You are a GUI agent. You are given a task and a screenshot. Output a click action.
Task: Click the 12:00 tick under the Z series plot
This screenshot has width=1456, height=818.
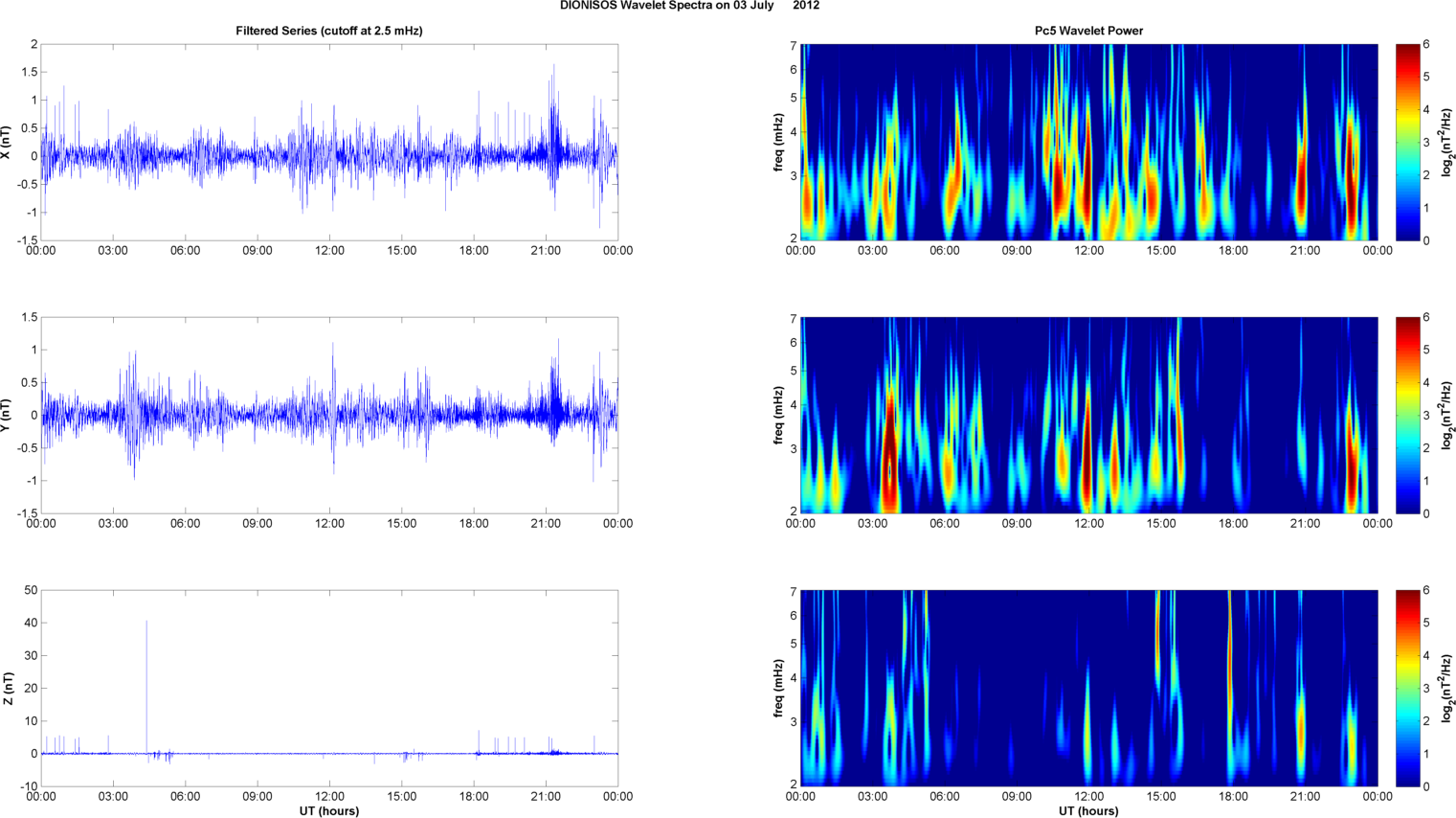(x=329, y=796)
